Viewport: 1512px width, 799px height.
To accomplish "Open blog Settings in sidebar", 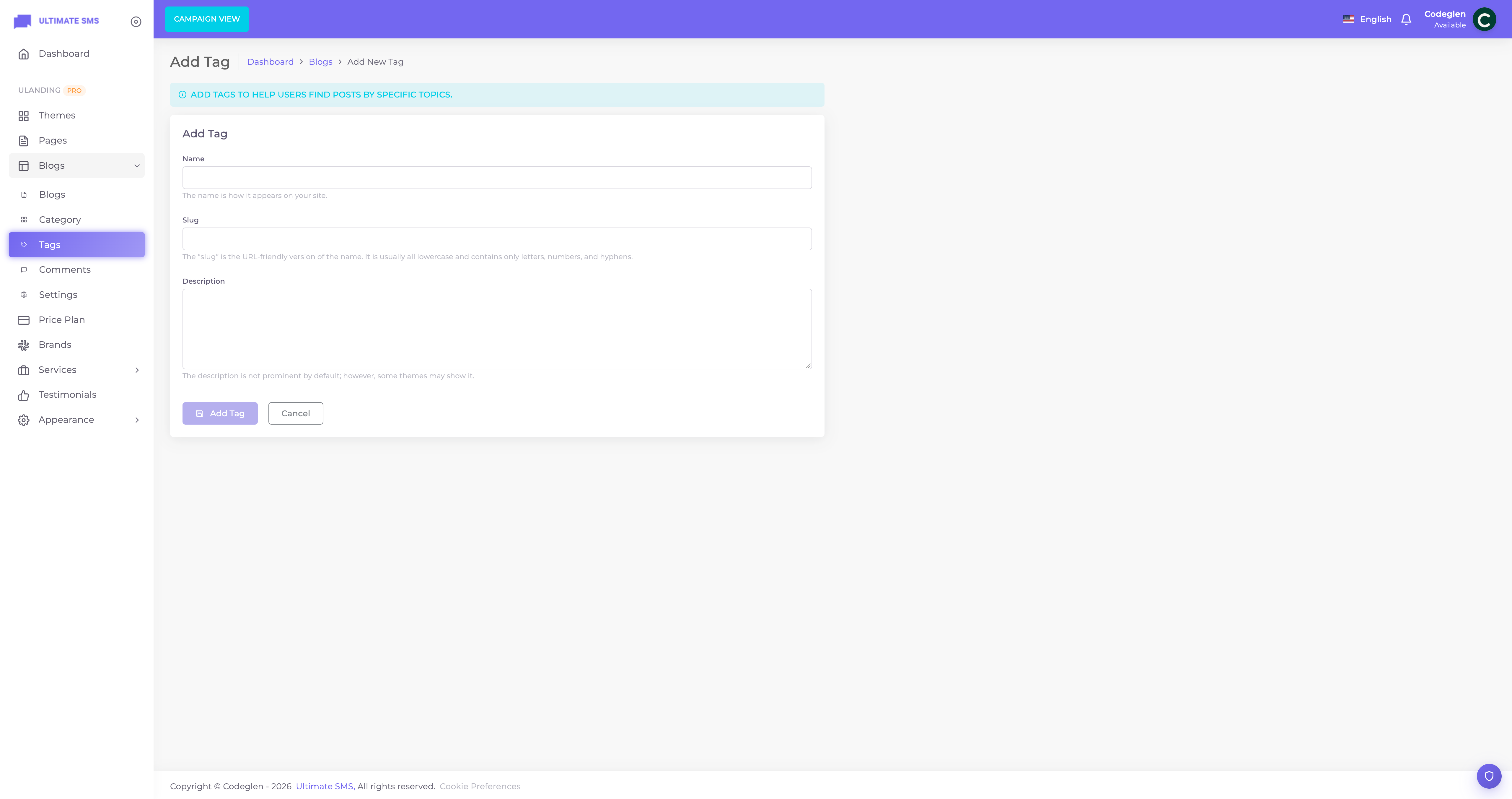I will (77, 295).
